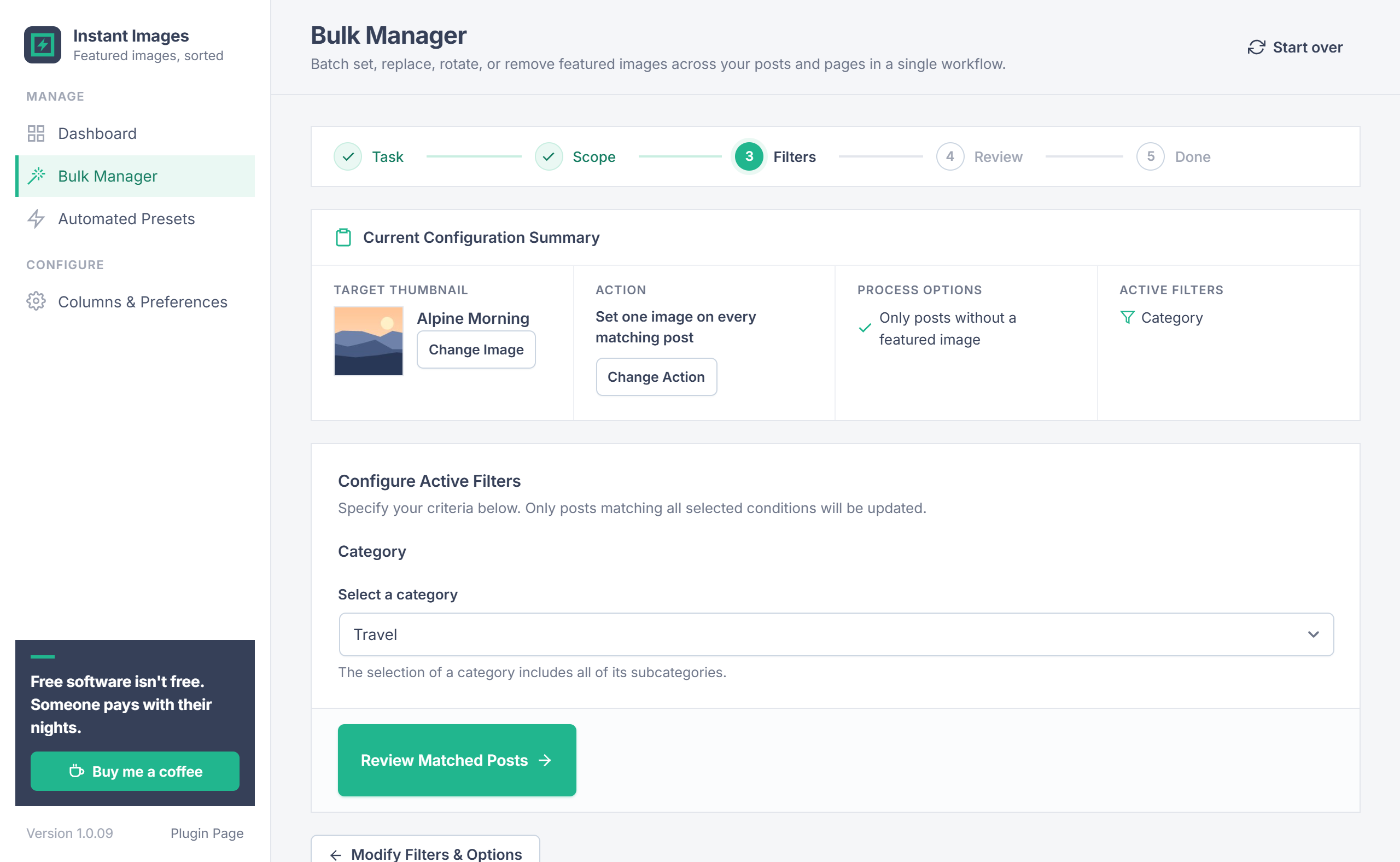1400x862 pixels.
Task: Click the clipboard icon beside Configuration Summary
Action: pos(343,237)
